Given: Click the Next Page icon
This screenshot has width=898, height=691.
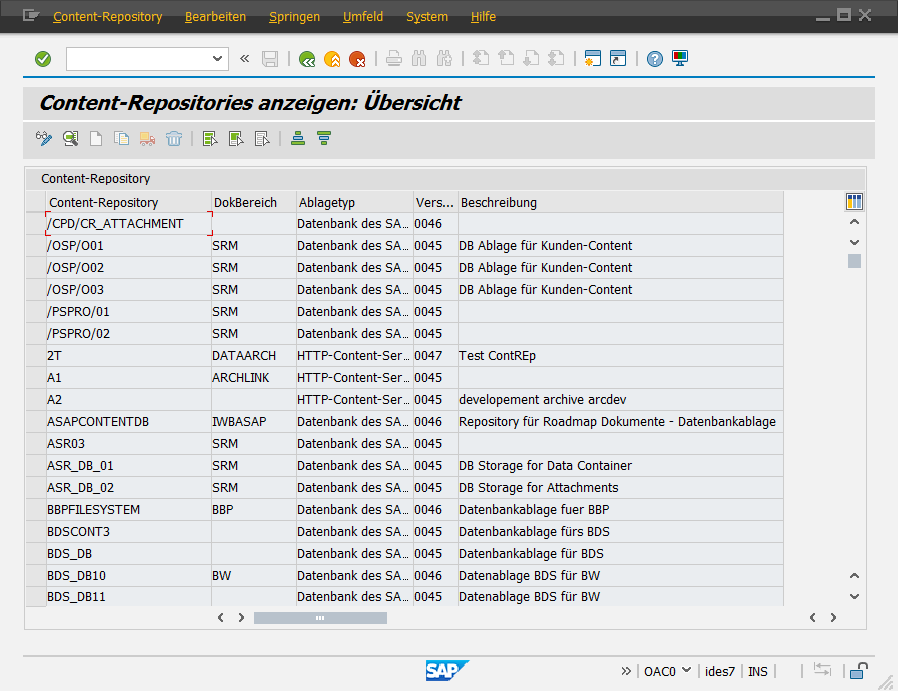Looking at the screenshot, I should click(x=531, y=58).
